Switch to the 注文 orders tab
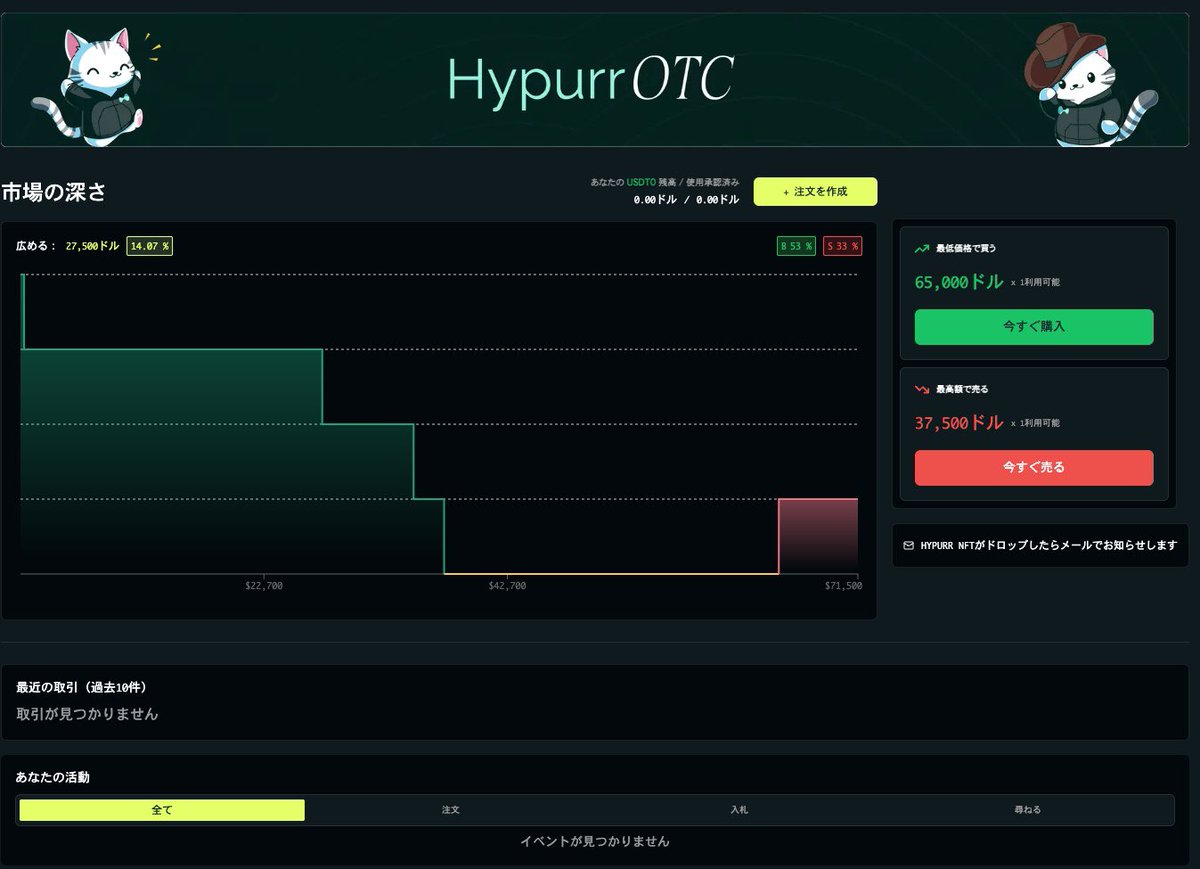The width and height of the screenshot is (1200, 869). pyautogui.click(x=451, y=810)
